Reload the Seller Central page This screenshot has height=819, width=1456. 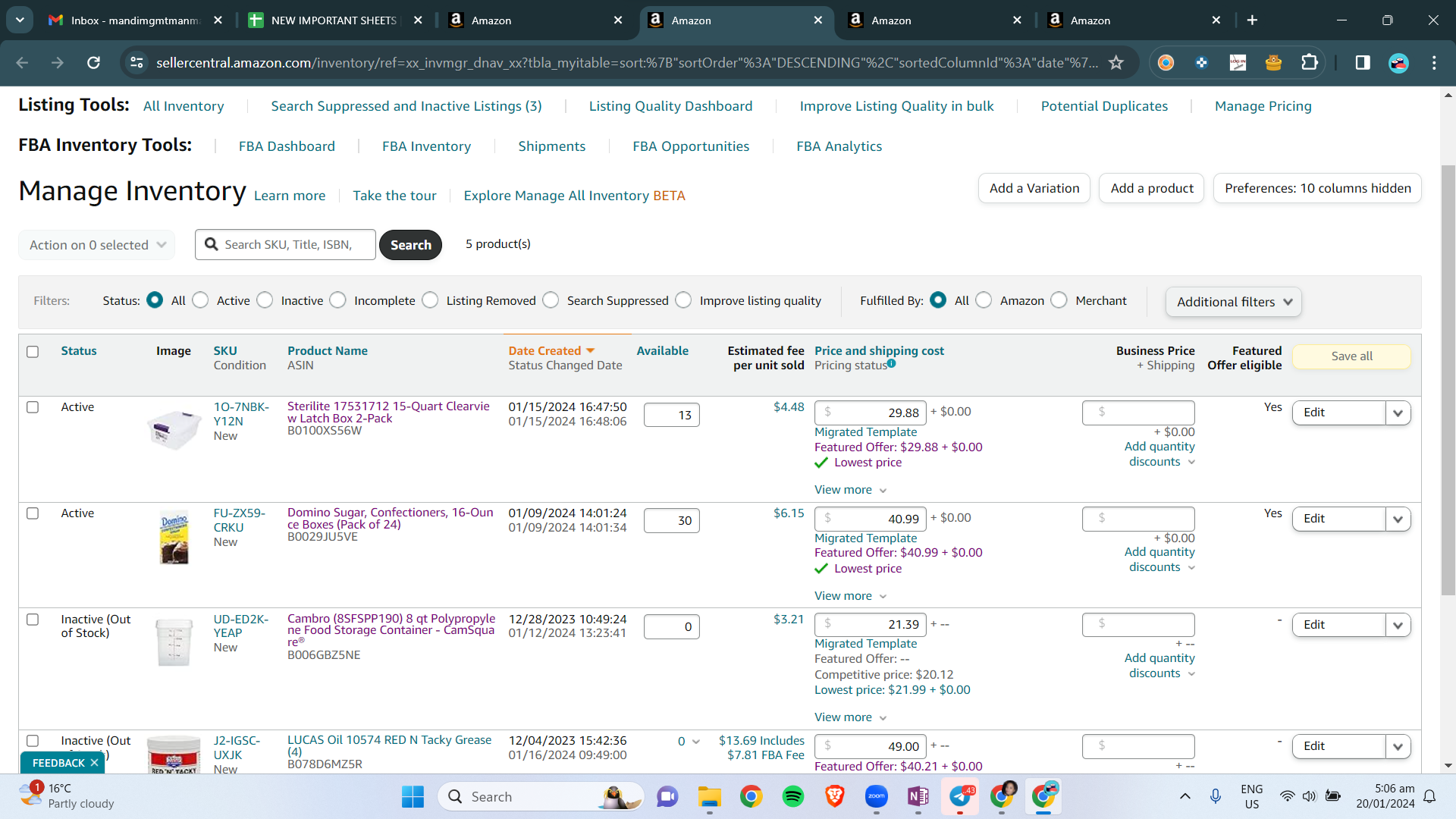tap(93, 63)
